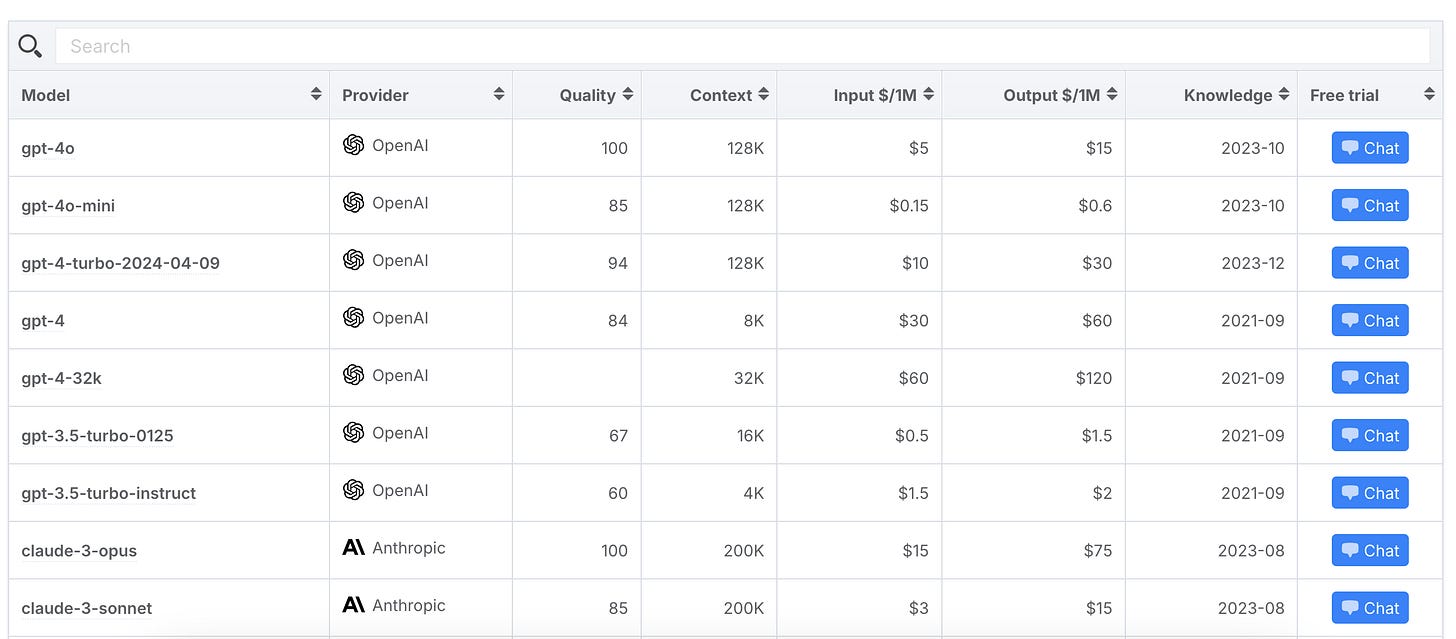Select the $75 output price cell

click(1034, 550)
